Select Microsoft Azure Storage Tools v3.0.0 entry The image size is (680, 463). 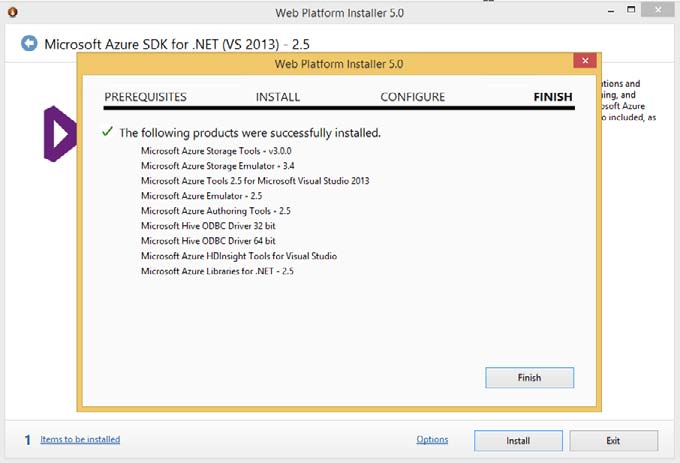pyautogui.click(x=202, y=151)
